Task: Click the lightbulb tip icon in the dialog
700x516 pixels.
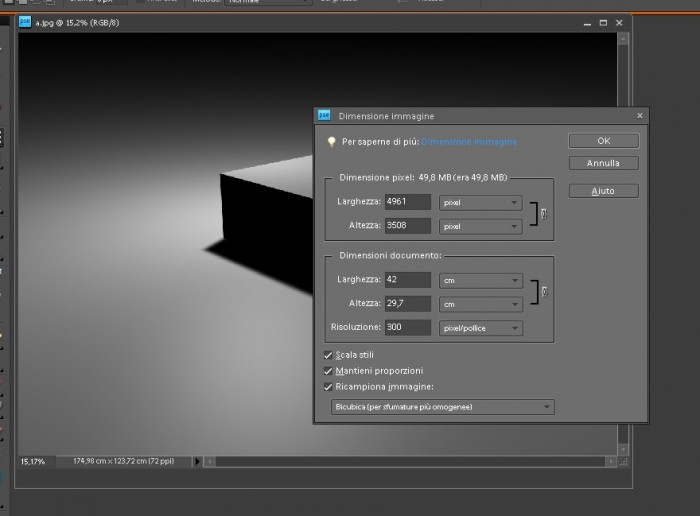Action: click(x=331, y=142)
